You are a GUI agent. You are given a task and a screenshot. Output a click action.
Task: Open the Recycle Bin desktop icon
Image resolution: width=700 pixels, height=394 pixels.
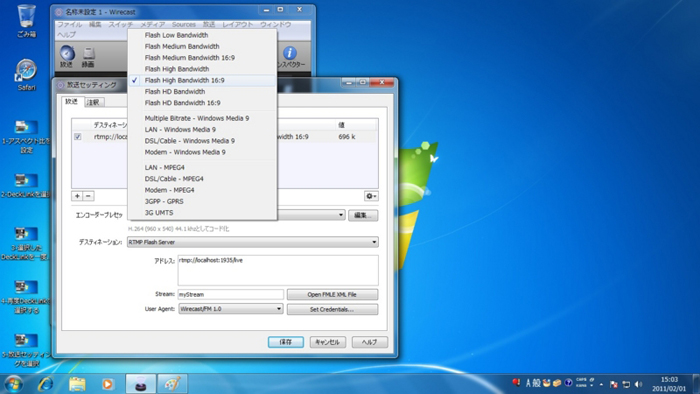26,21
